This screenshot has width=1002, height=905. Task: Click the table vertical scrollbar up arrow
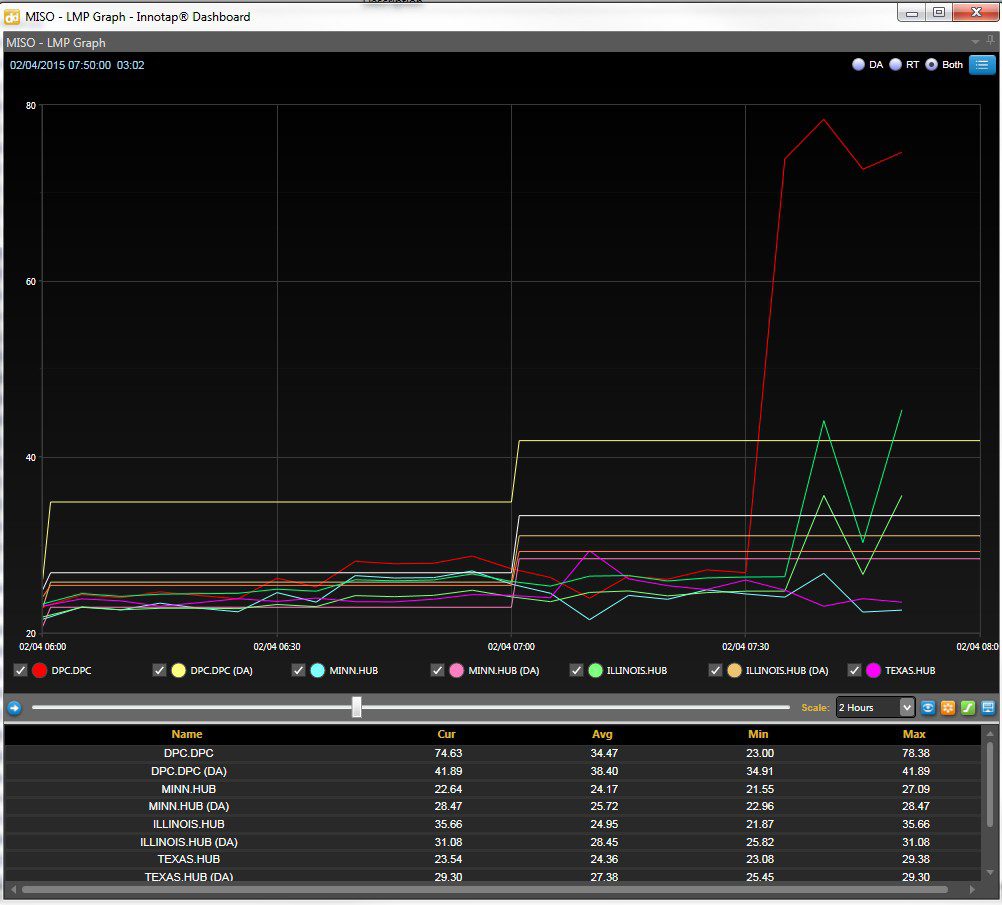tap(990, 734)
